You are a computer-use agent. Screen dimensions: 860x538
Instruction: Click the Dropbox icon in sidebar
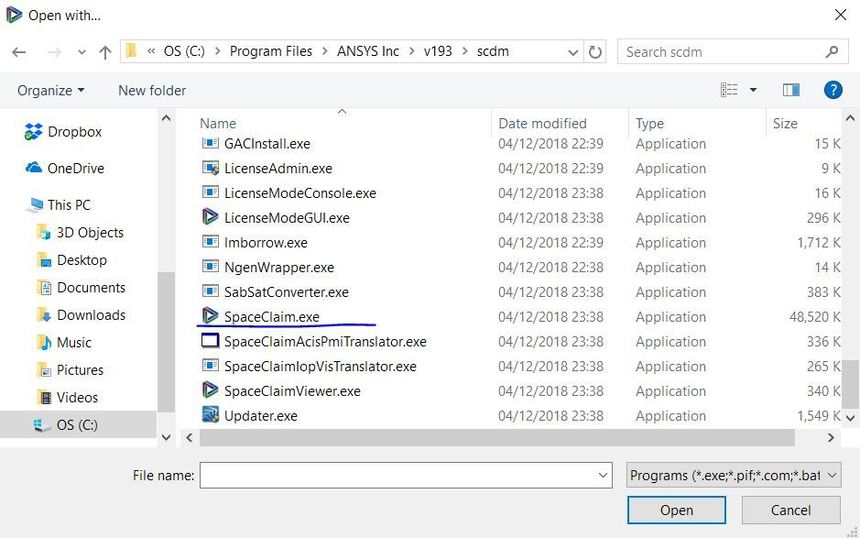pos(33,132)
